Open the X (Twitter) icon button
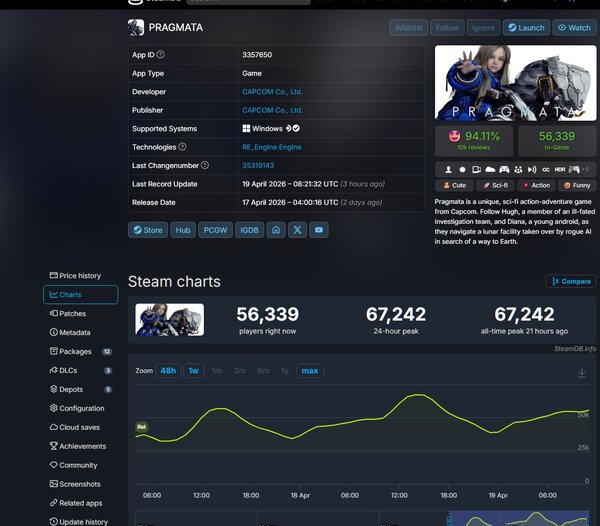The width and height of the screenshot is (600, 526). click(297, 230)
